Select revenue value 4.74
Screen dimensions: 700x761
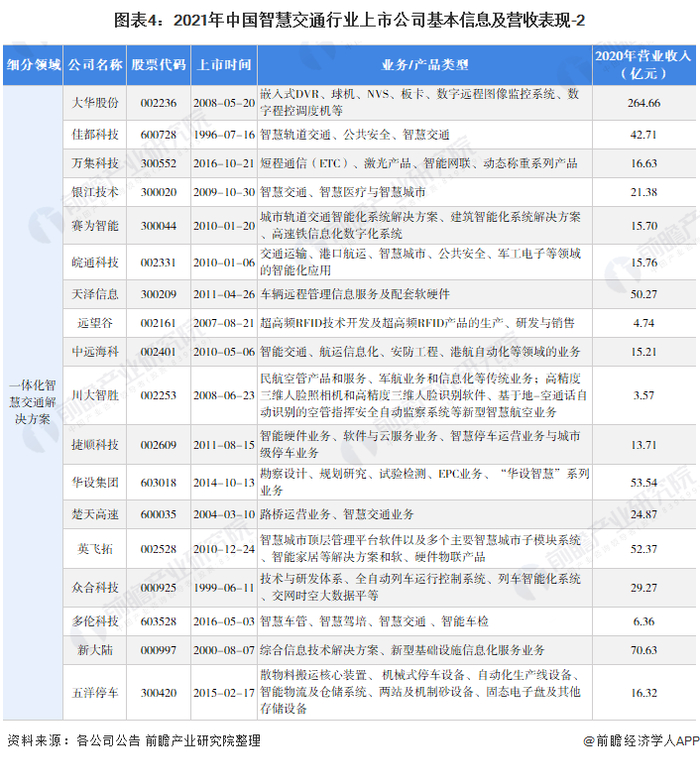point(644,323)
